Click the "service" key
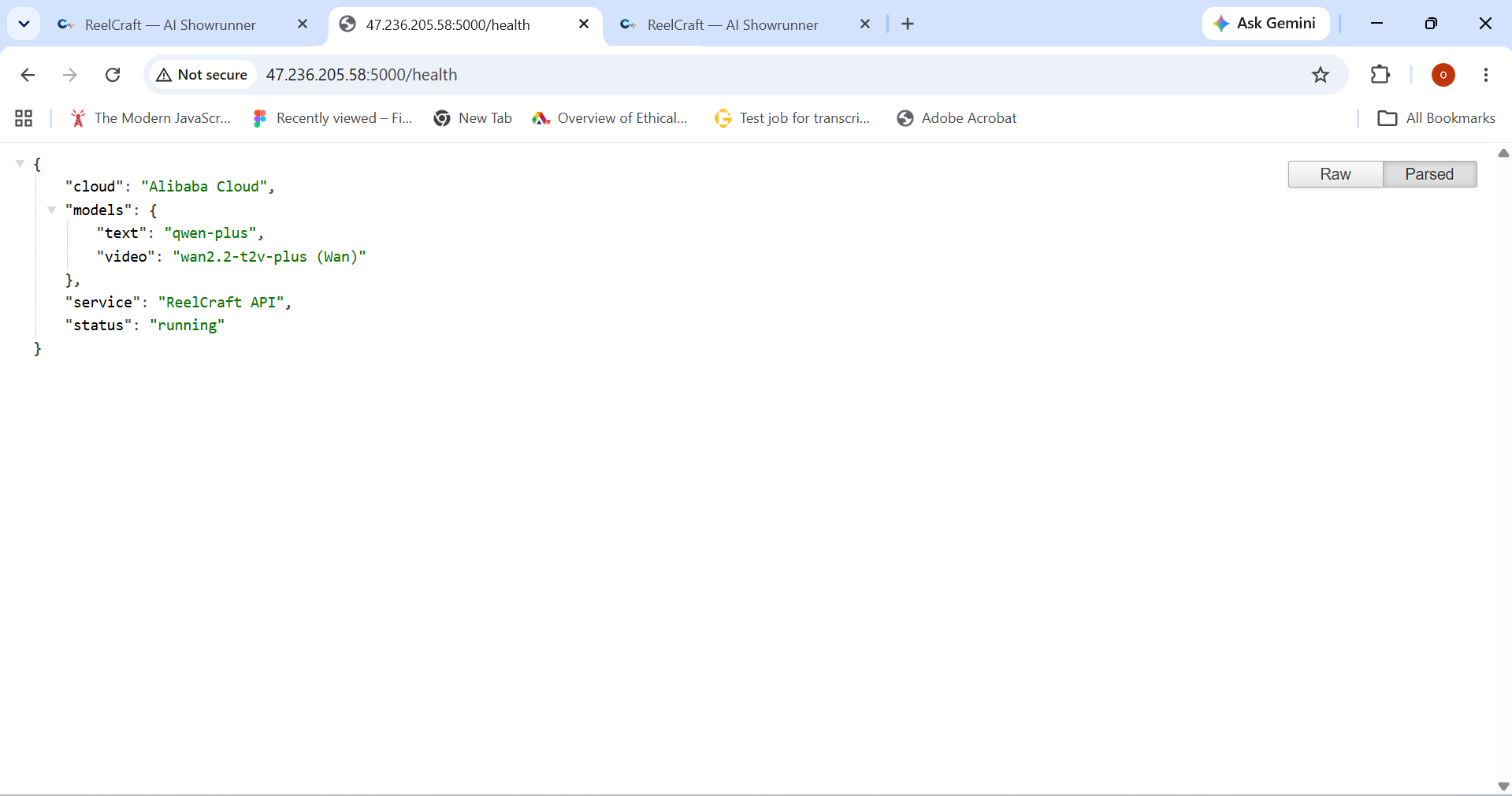Image resolution: width=1512 pixels, height=796 pixels. tap(103, 303)
